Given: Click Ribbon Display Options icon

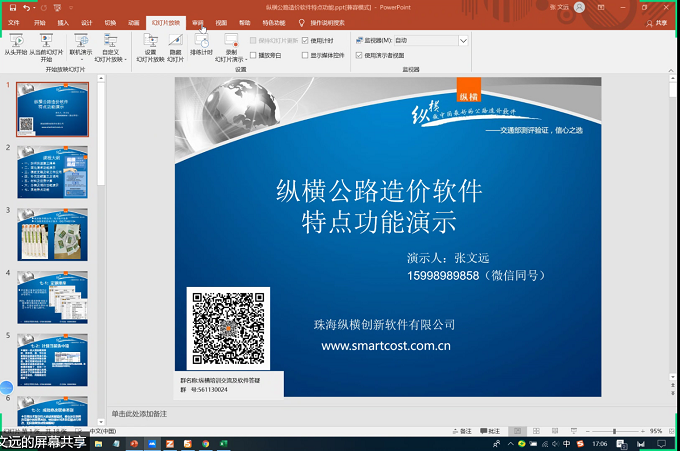Looking at the screenshot, I should [601, 7].
